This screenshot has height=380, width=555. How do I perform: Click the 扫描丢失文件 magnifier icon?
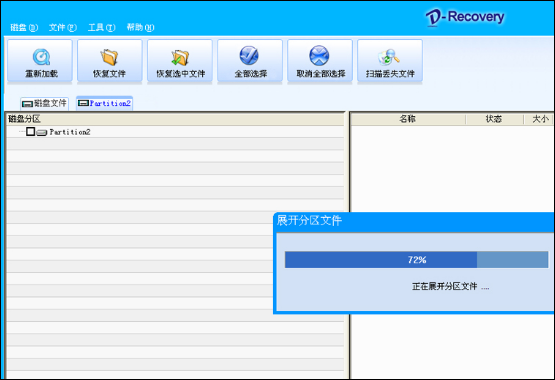(x=389, y=57)
